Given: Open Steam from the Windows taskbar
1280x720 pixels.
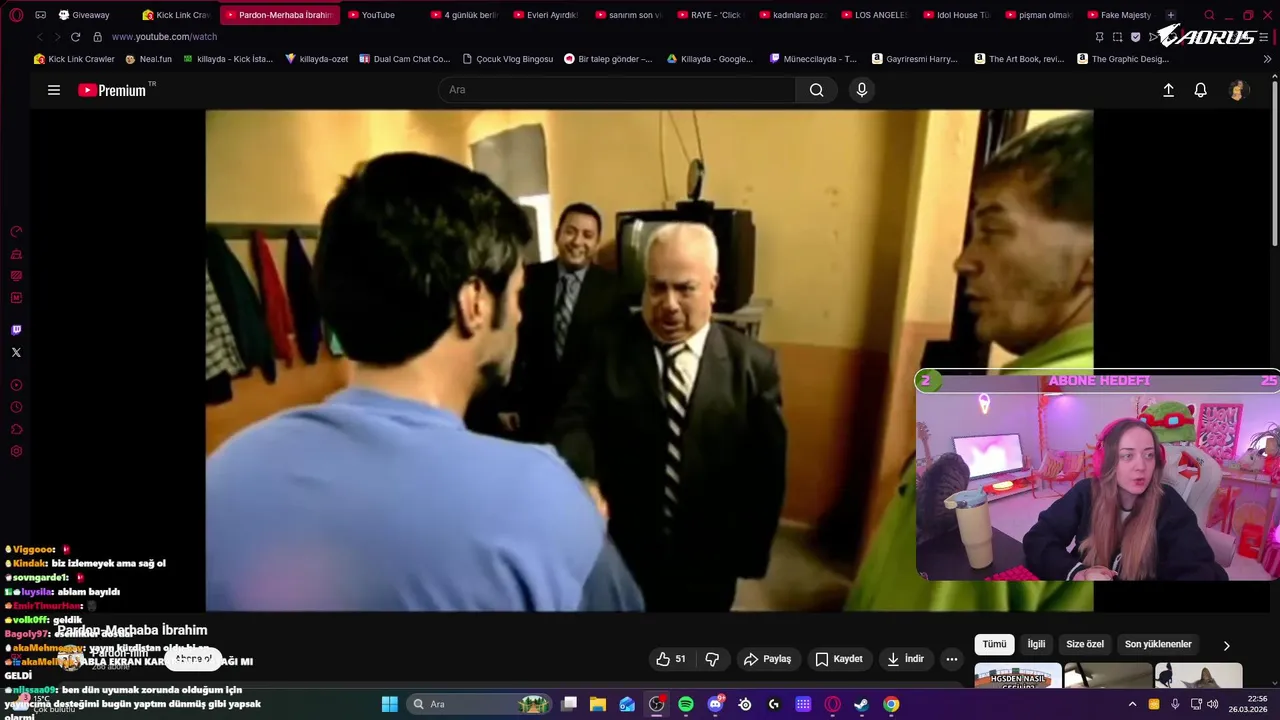Looking at the screenshot, I should point(861,704).
